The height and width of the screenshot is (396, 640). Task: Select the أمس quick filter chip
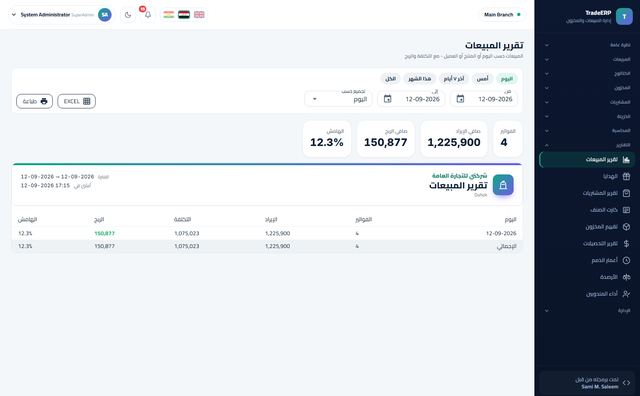point(482,78)
